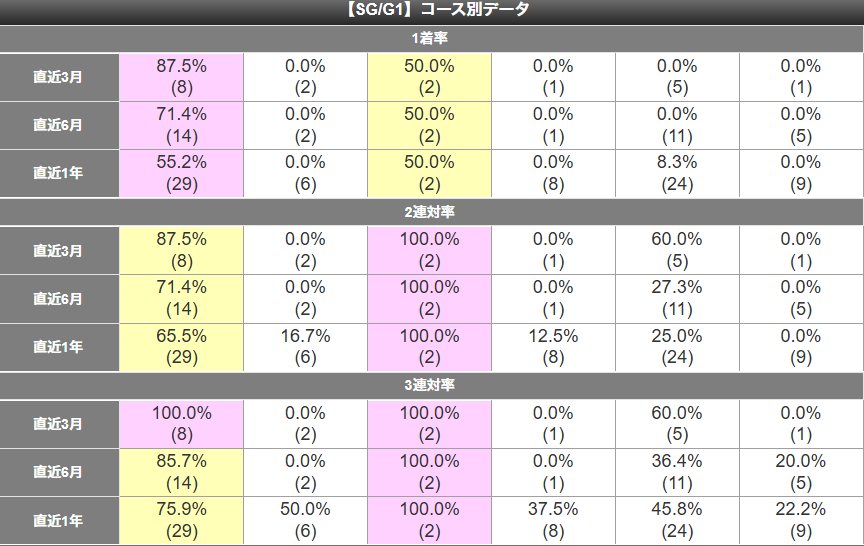Select the 3連対率 section header

click(x=432, y=385)
